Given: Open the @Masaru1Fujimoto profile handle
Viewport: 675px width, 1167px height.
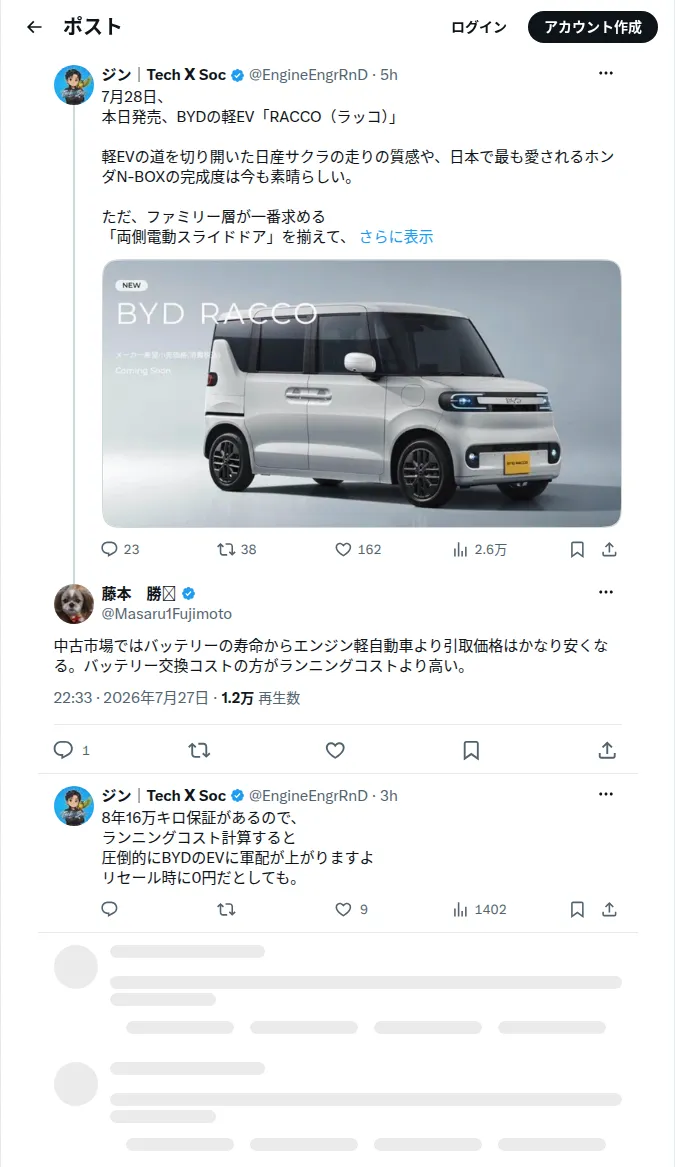Looking at the screenshot, I should pyautogui.click(x=167, y=614).
